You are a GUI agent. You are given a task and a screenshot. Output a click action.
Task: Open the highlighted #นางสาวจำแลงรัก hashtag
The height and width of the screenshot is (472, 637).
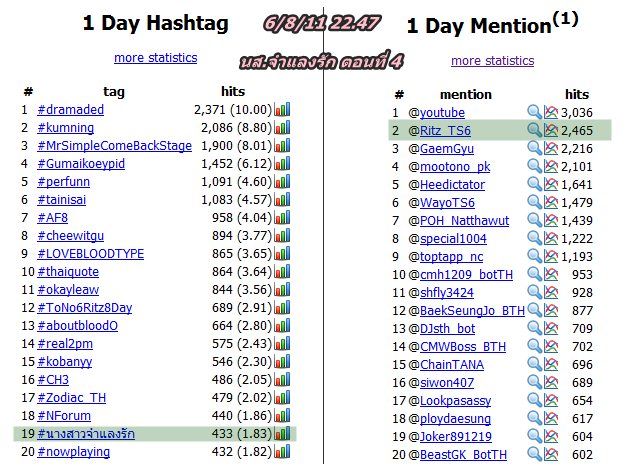pyautogui.click(x=86, y=433)
